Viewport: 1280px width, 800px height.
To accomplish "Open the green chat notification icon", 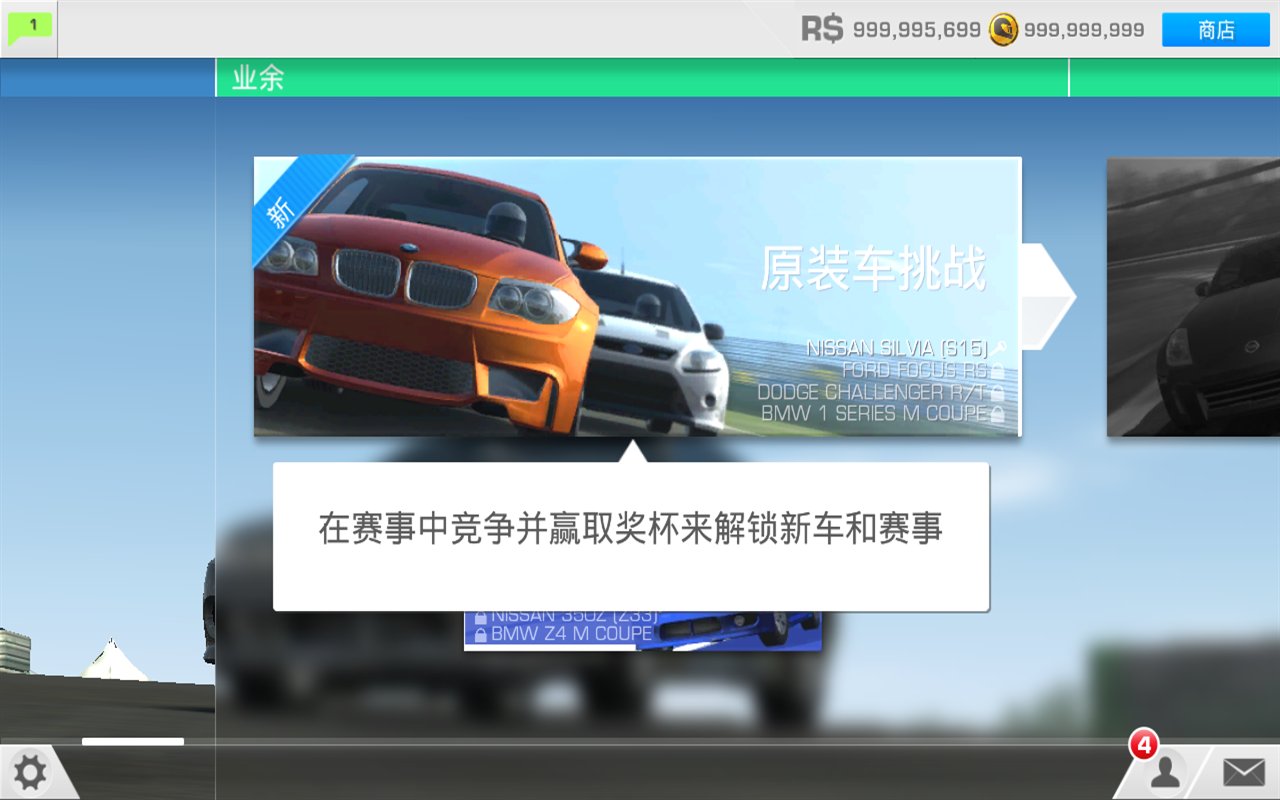I will tap(29, 29).
